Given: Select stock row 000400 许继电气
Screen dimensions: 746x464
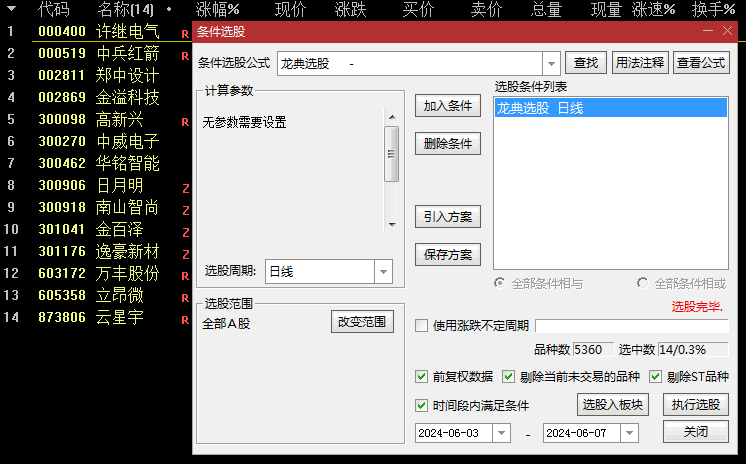Looking at the screenshot, I should pyautogui.click(x=96, y=31).
